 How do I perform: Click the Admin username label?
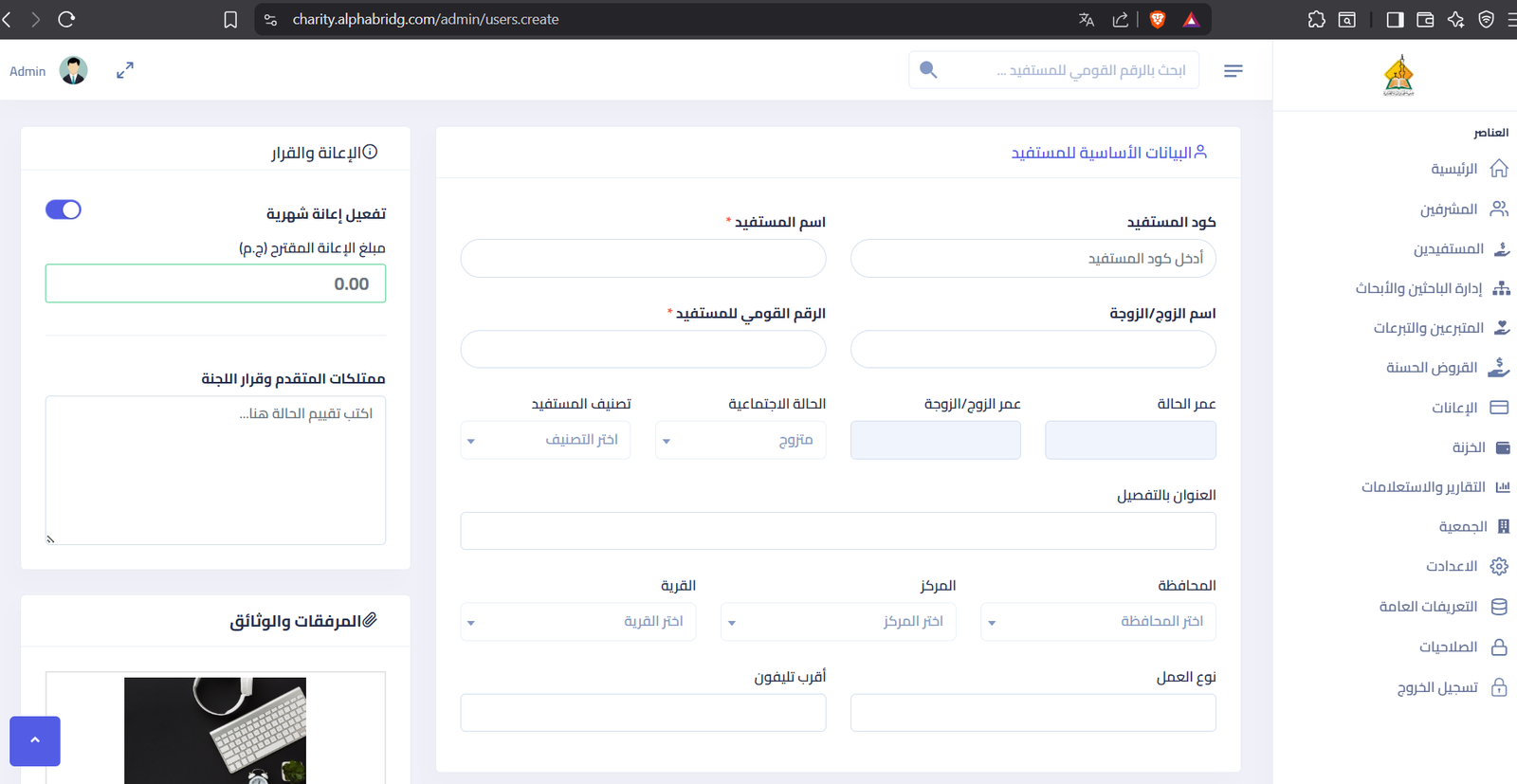[x=27, y=71]
